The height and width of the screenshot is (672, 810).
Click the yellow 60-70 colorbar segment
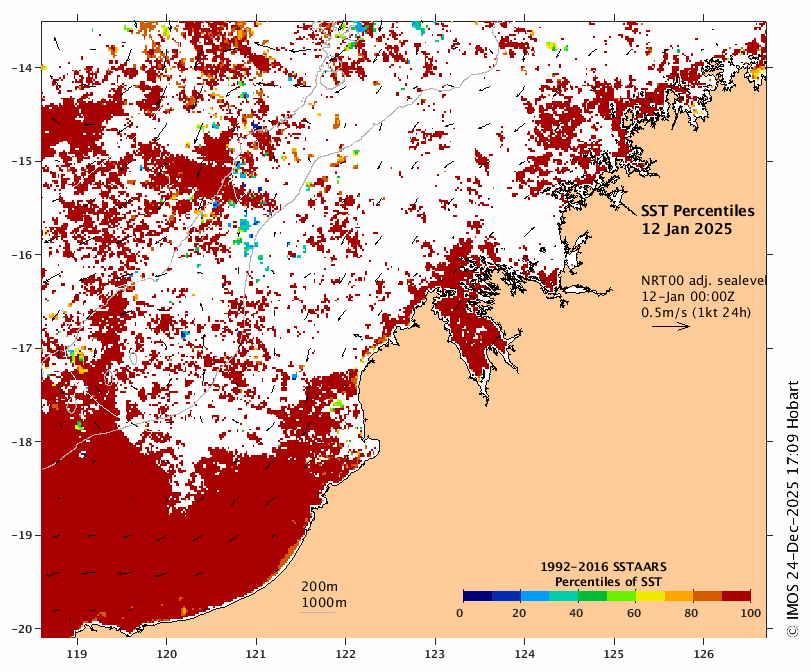[650, 596]
